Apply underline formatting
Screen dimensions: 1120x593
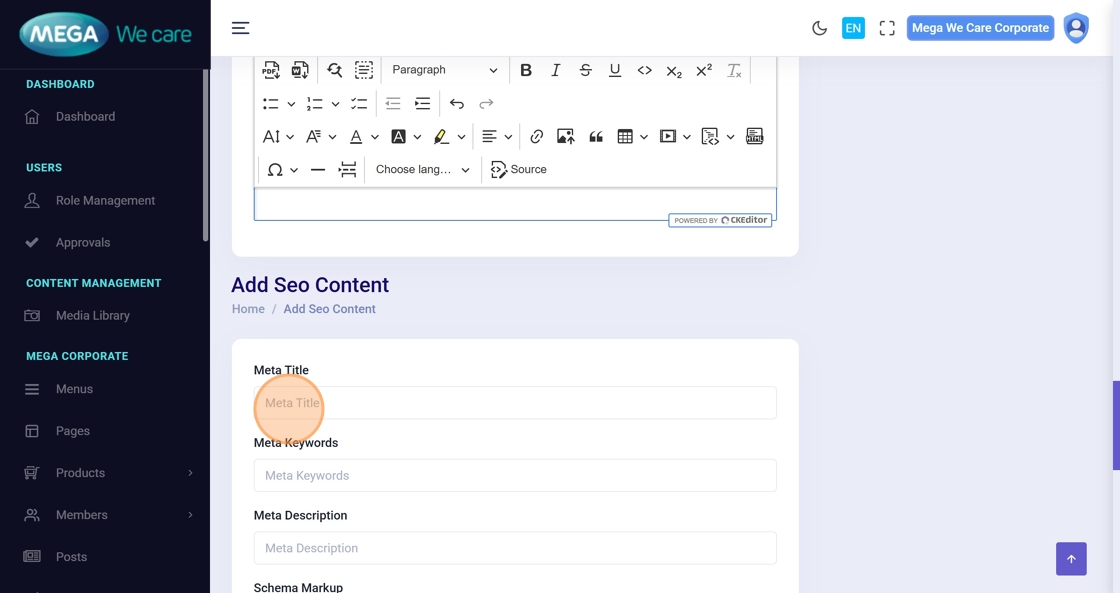pos(615,70)
